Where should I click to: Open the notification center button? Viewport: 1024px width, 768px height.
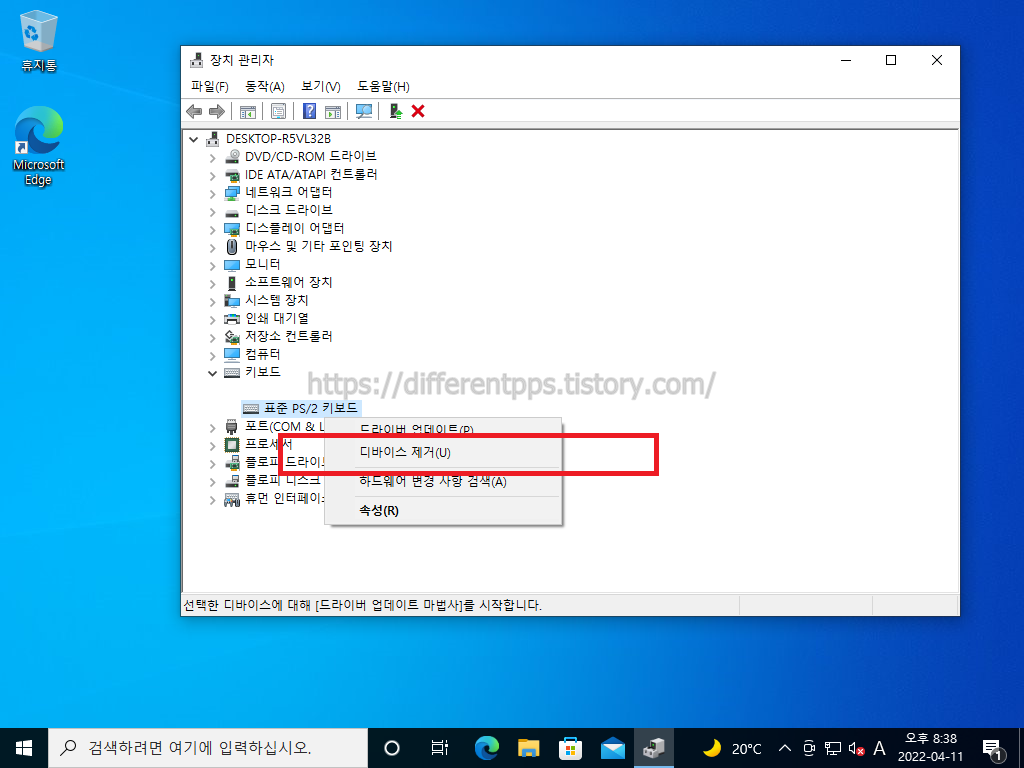point(992,748)
